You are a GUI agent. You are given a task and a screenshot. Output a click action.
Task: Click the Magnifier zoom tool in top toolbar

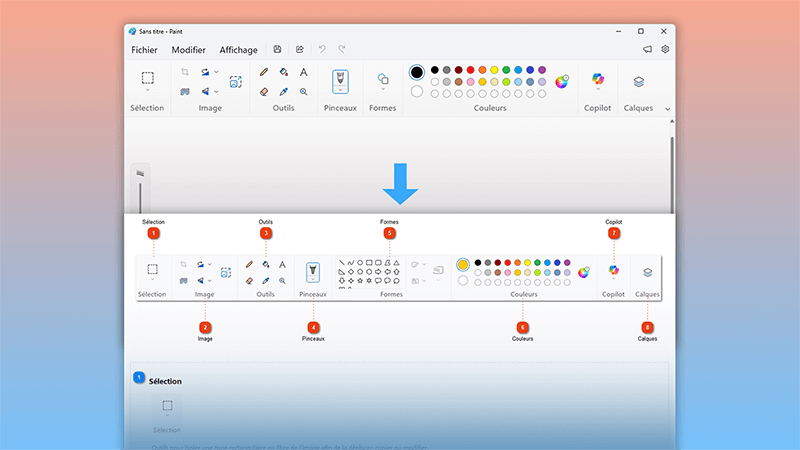[x=303, y=91]
